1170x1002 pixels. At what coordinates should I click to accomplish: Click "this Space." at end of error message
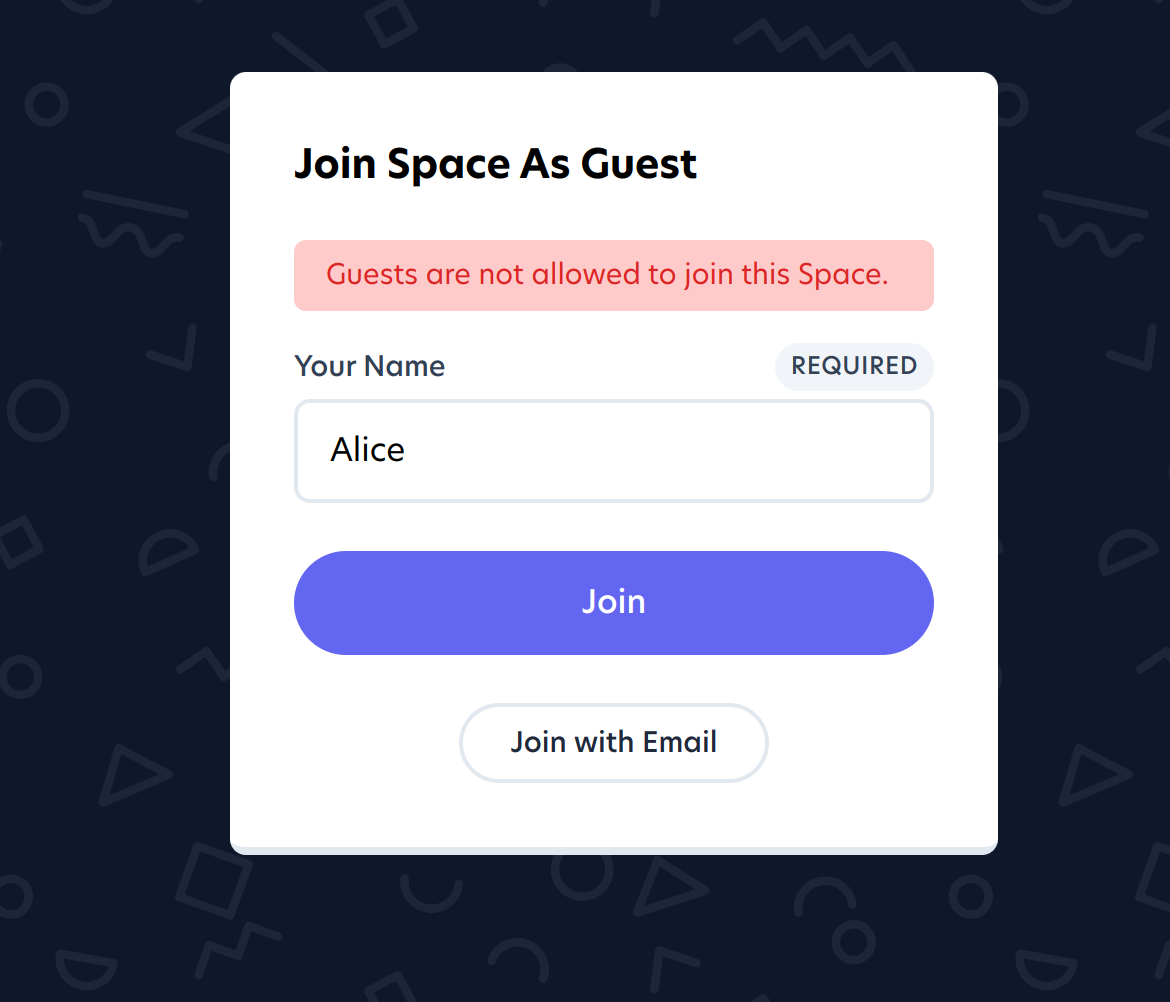click(815, 274)
